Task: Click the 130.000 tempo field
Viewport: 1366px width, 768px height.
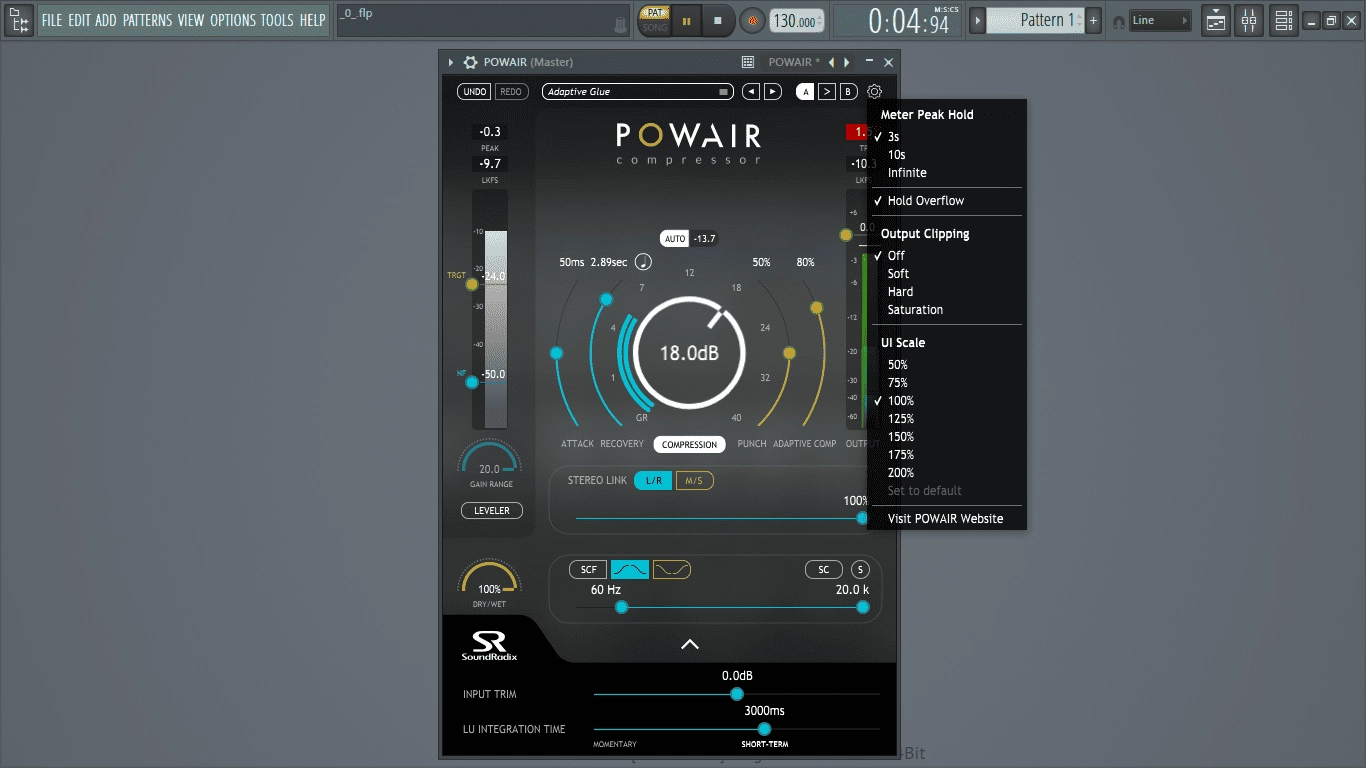Action: click(797, 21)
